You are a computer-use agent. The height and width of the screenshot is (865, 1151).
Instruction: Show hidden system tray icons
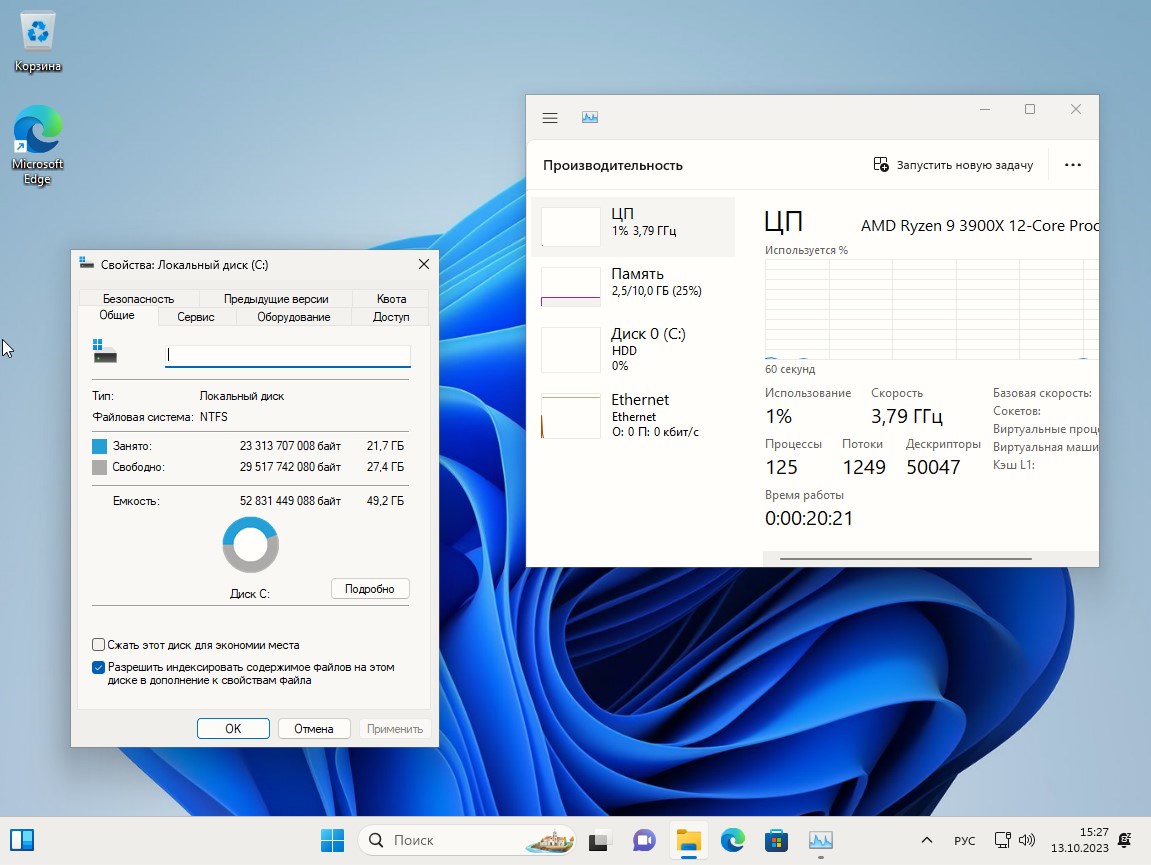[x=927, y=840]
